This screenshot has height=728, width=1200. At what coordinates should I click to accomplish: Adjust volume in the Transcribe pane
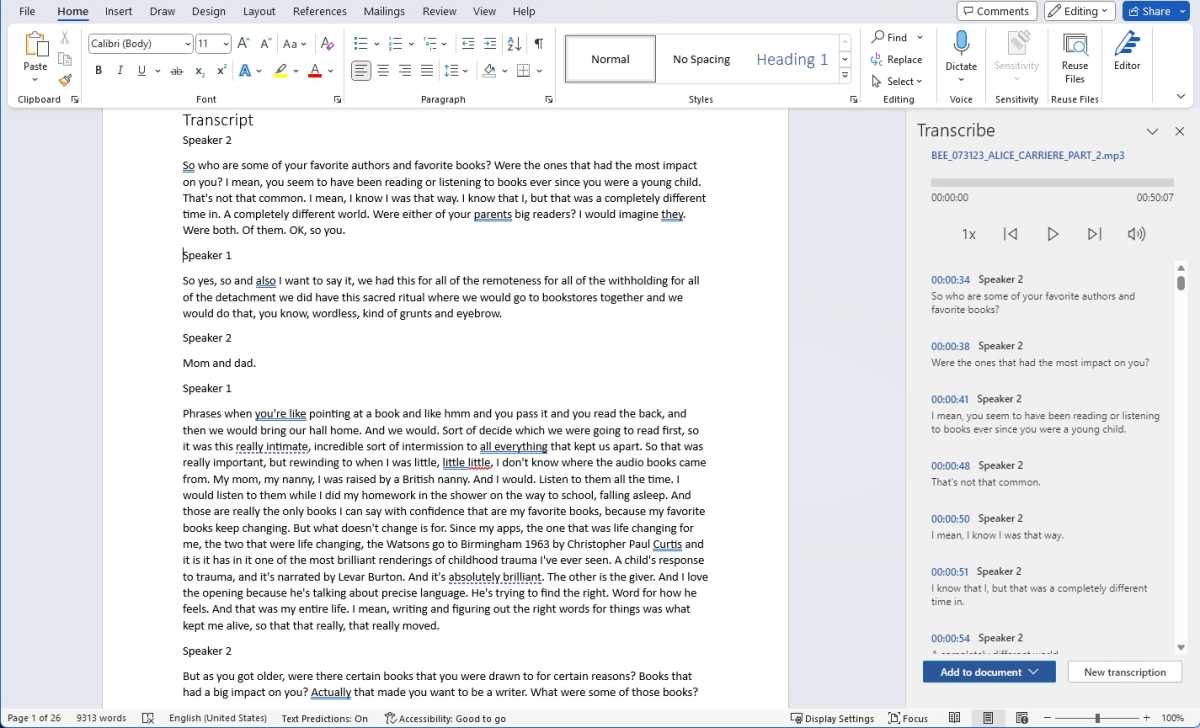(1137, 233)
